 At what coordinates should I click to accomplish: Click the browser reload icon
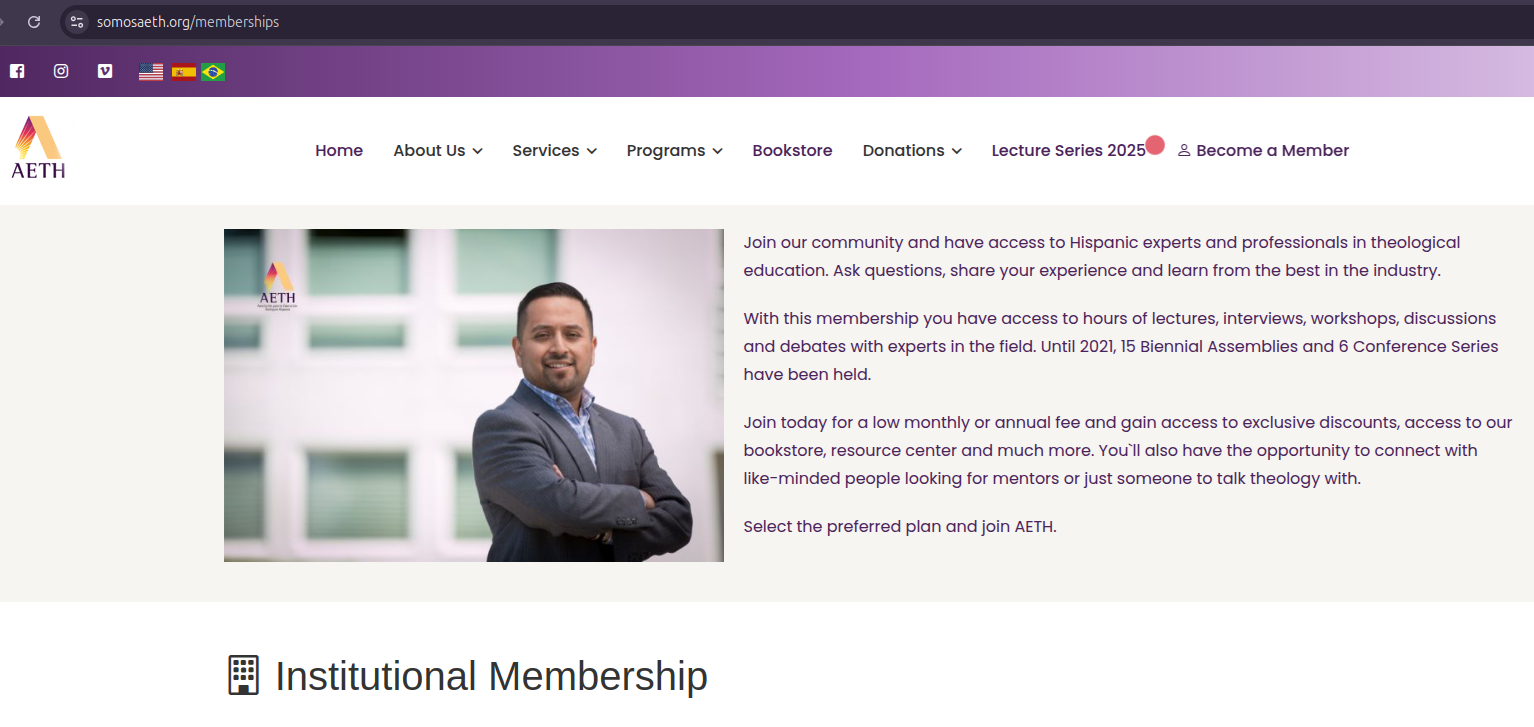click(x=33, y=21)
